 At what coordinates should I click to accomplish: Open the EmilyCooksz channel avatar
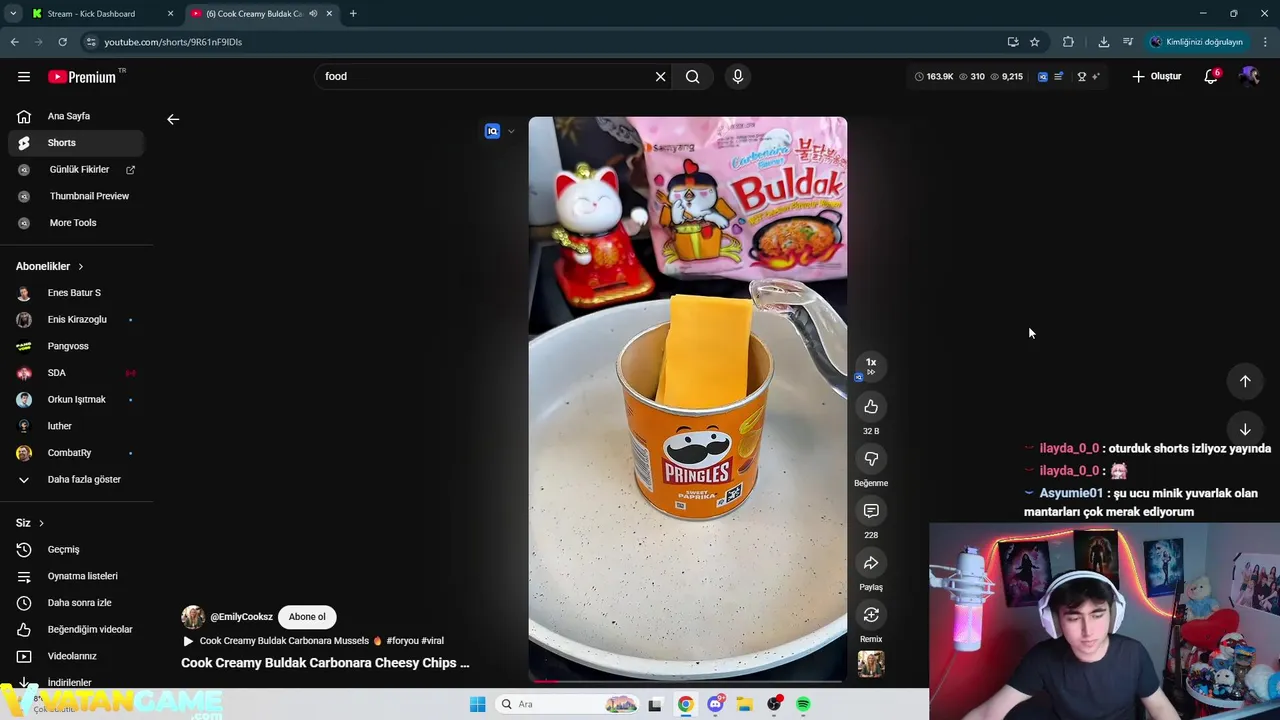pos(193,617)
